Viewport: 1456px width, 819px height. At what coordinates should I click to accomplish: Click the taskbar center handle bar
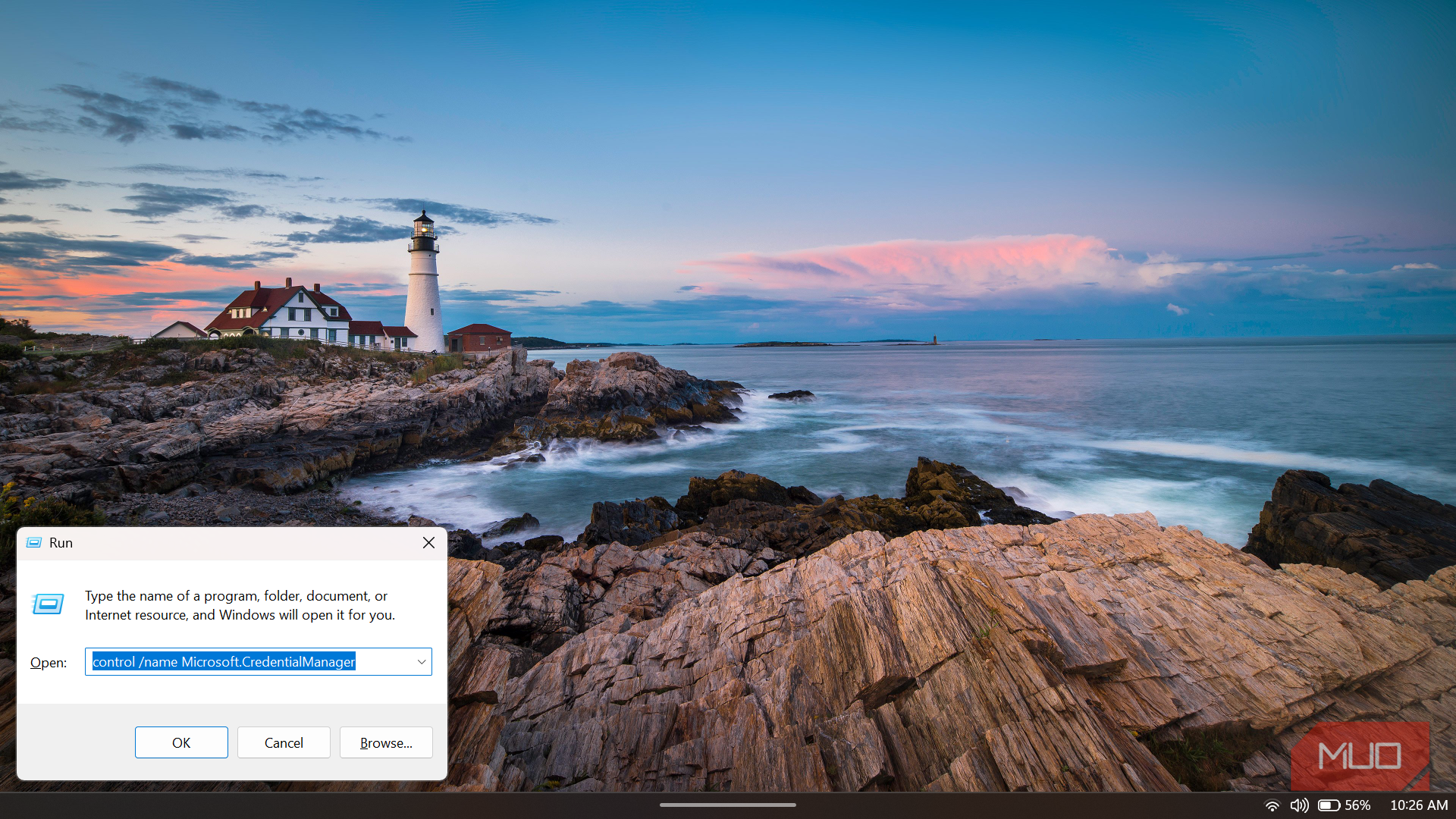(x=728, y=805)
